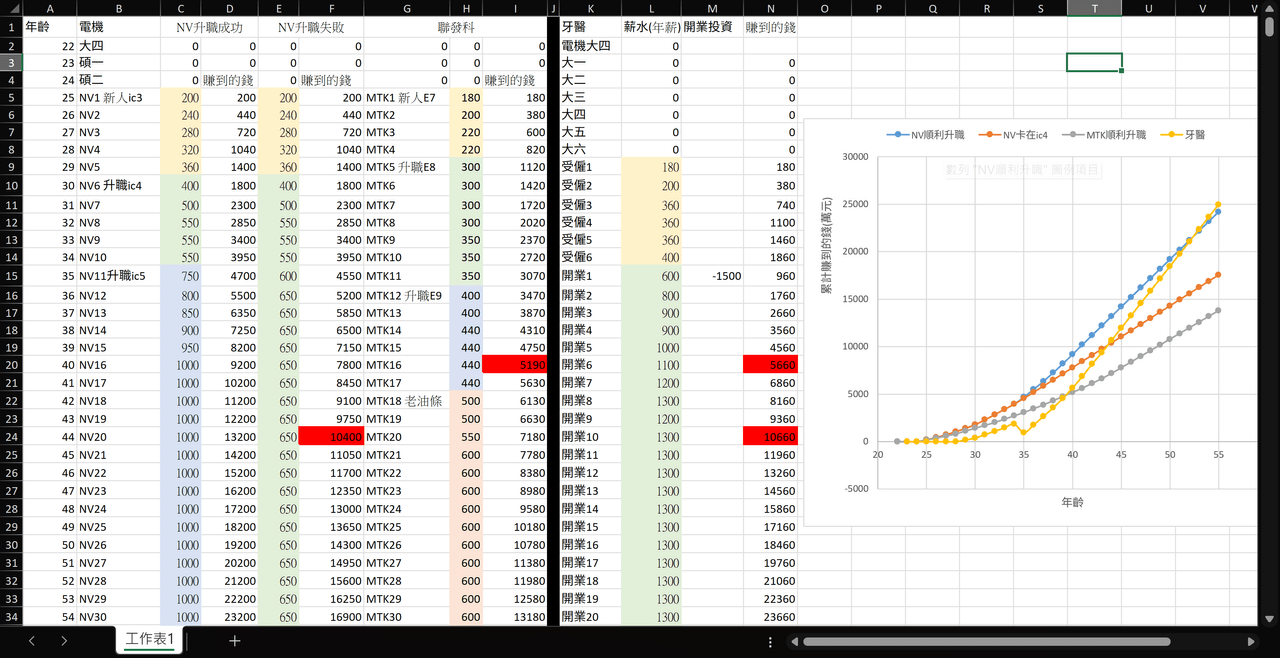
Task: Select the chart's horizontal axis title 年齡
Action: (1072, 501)
